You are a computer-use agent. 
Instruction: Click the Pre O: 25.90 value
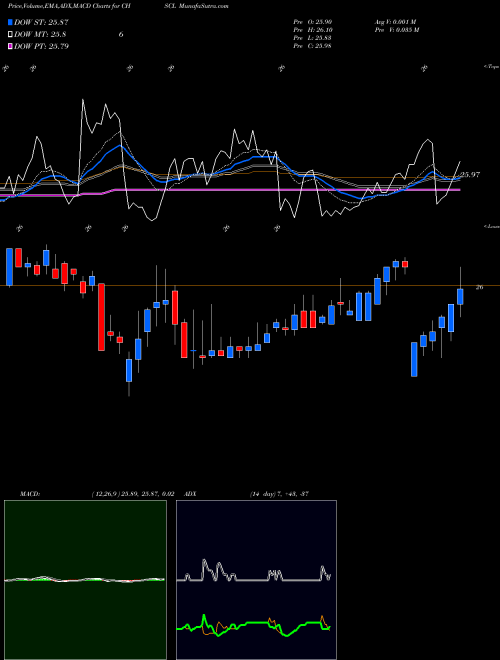tap(312, 22)
